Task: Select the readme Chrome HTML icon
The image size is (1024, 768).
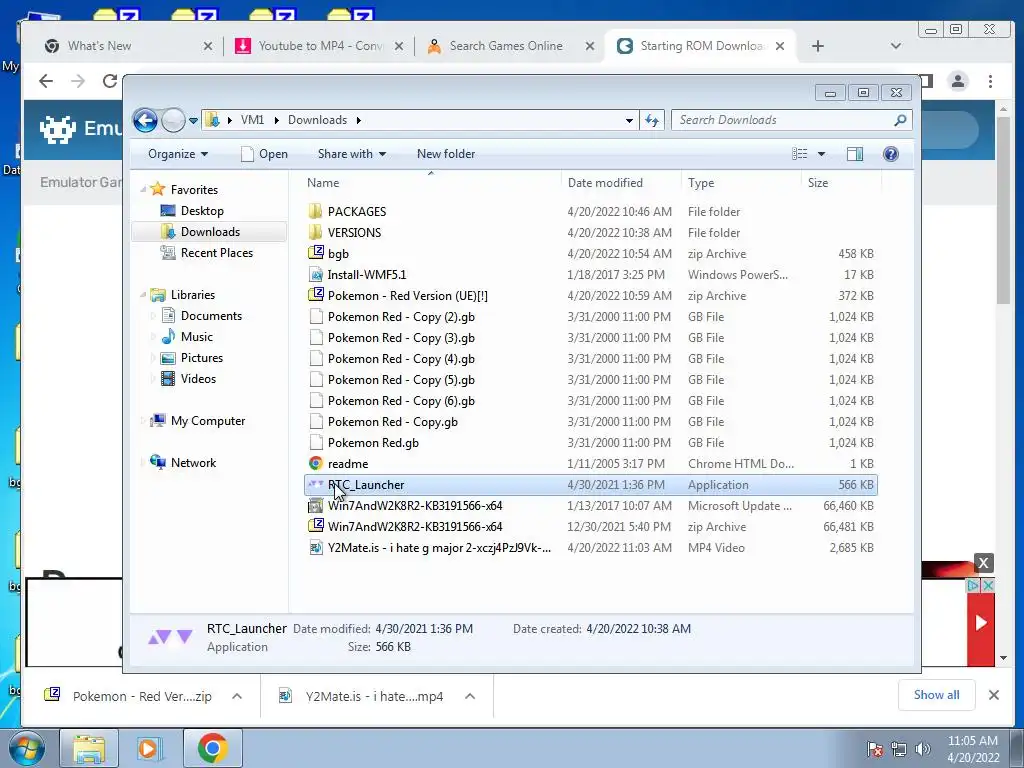Action: click(x=315, y=463)
